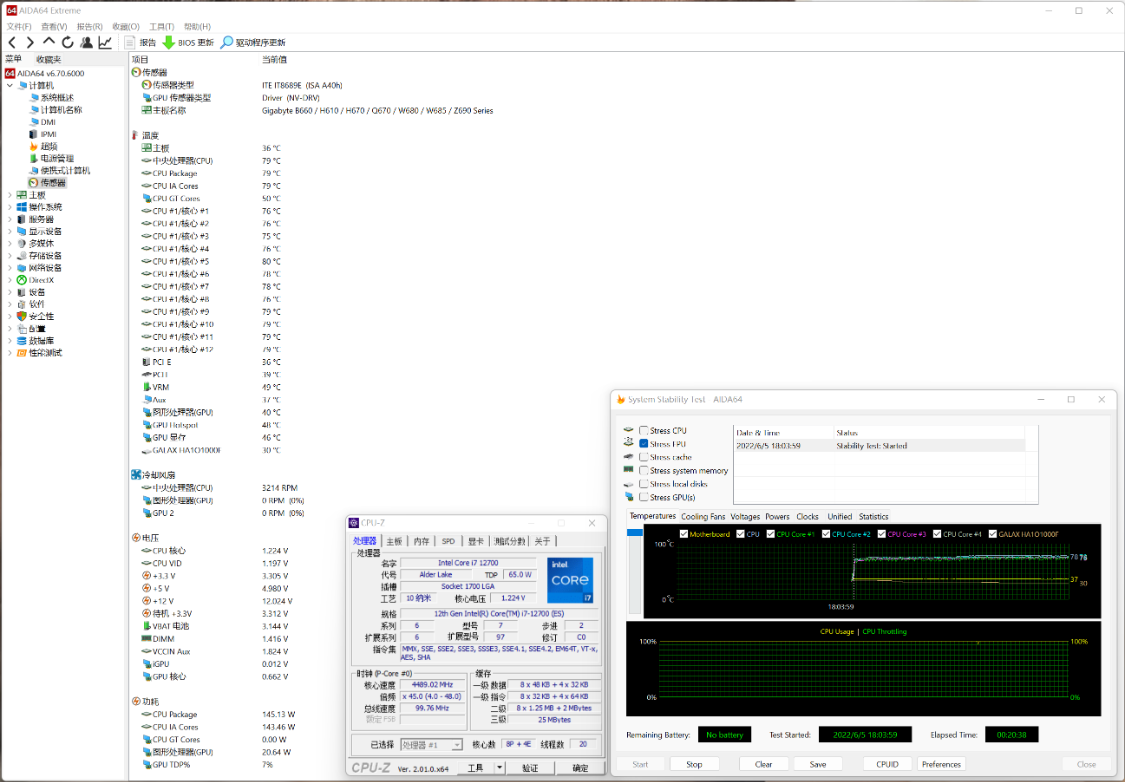Screen dimensions: 1125x782
Task: Select 电源管理 tree entry
Action: pyautogui.click(x=52, y=159)
